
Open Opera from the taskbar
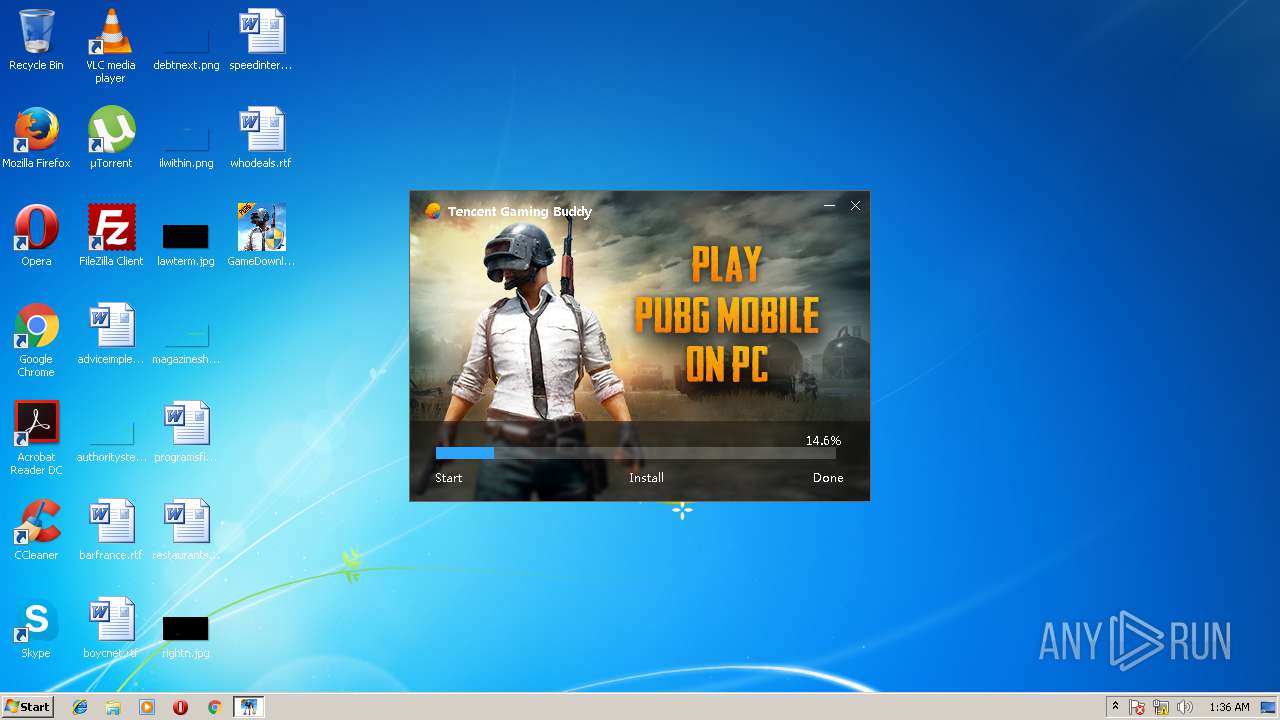[x=180, y=707]
